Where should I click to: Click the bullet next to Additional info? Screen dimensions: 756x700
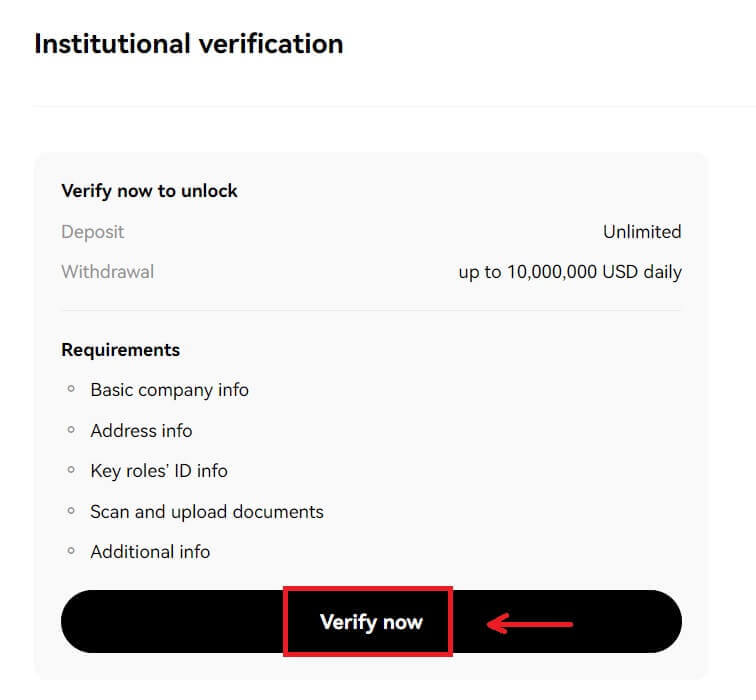pos(71,551)
